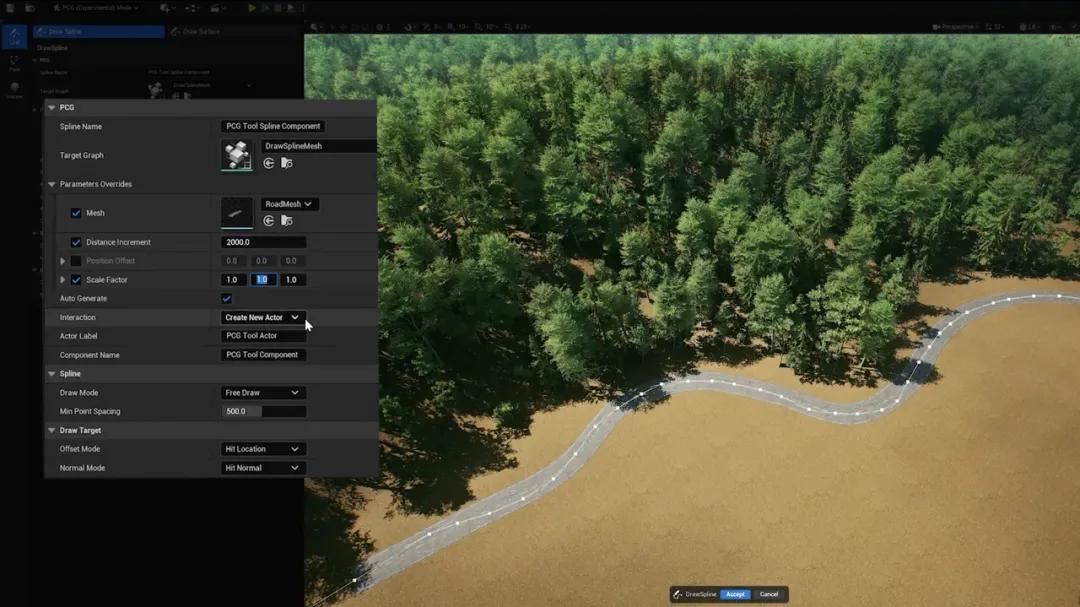The height and width of the screenshot is (607, 1080).
Task: Open the Interaction dropdown
Action: (x=262, y=318)
